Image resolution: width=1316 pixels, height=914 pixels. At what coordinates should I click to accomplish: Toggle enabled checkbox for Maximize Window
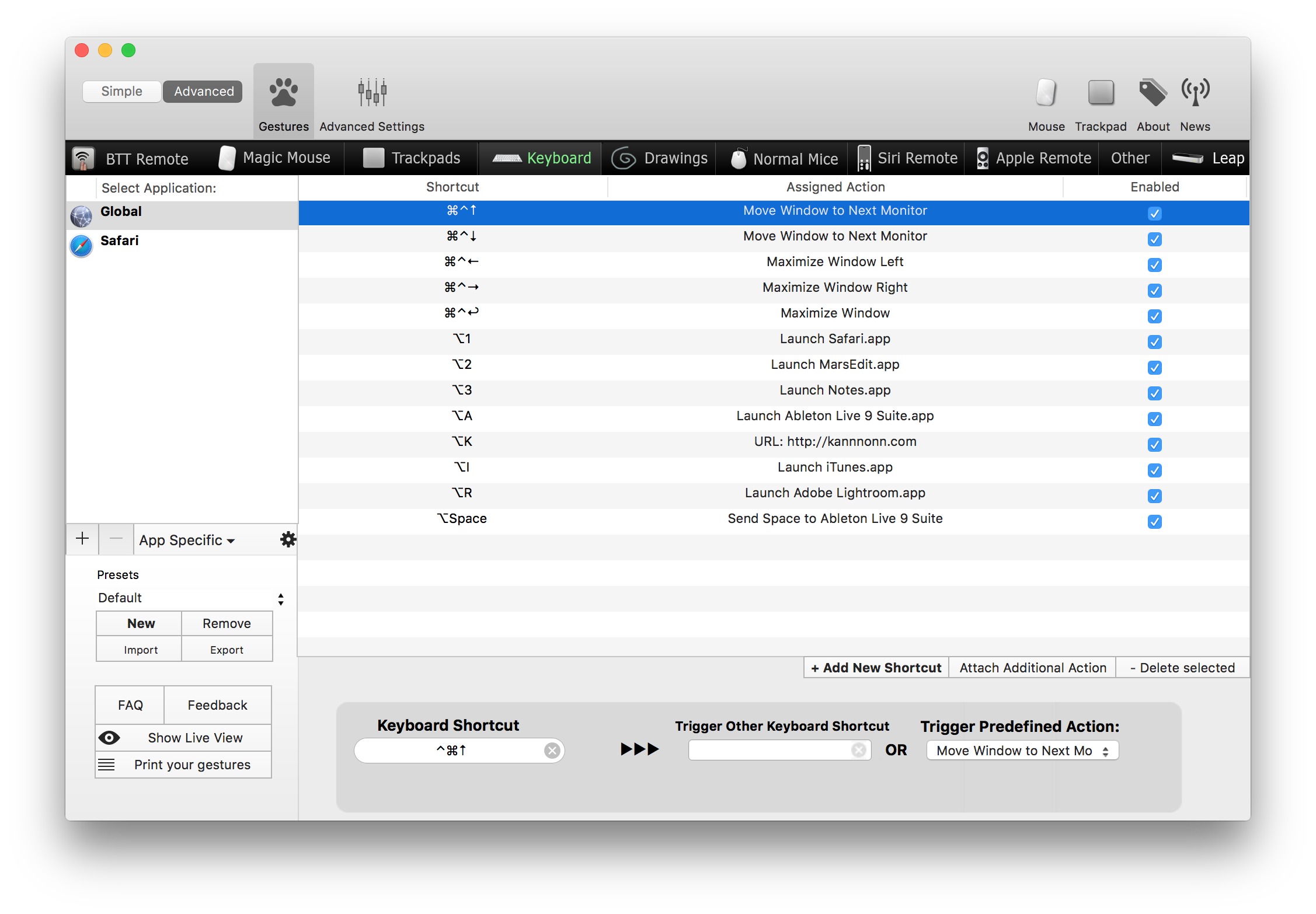point(1154,314)
